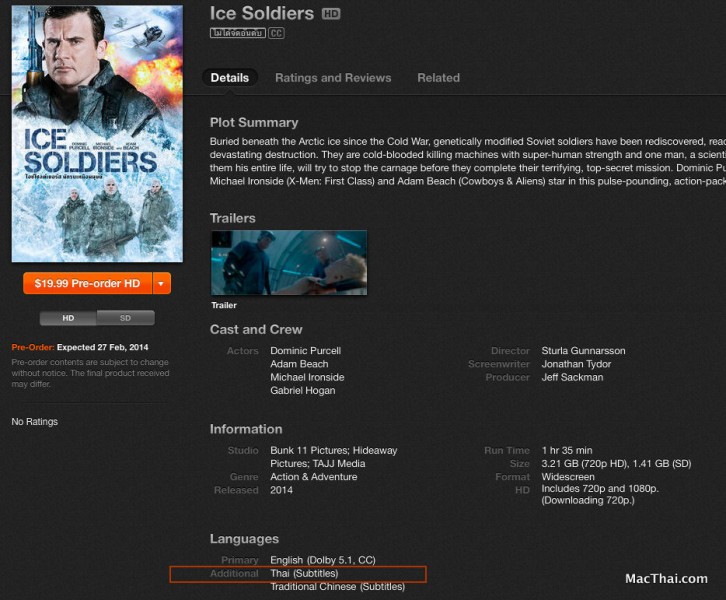726x600 pixels.
Task: Click the Ice Soldiers title text
Action: click(262, 13)
